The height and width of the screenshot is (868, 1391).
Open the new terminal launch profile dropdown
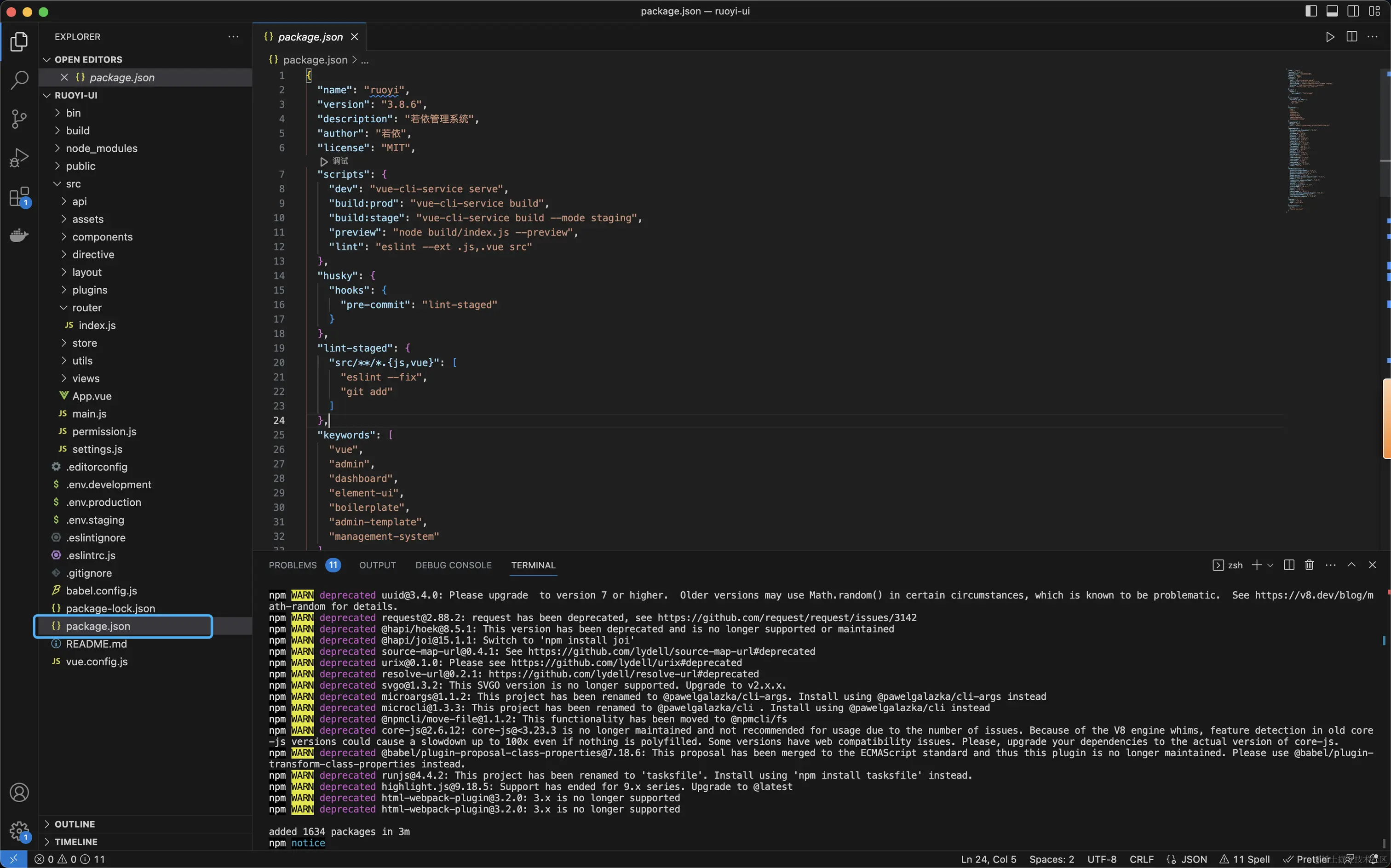coord(1270,565)
